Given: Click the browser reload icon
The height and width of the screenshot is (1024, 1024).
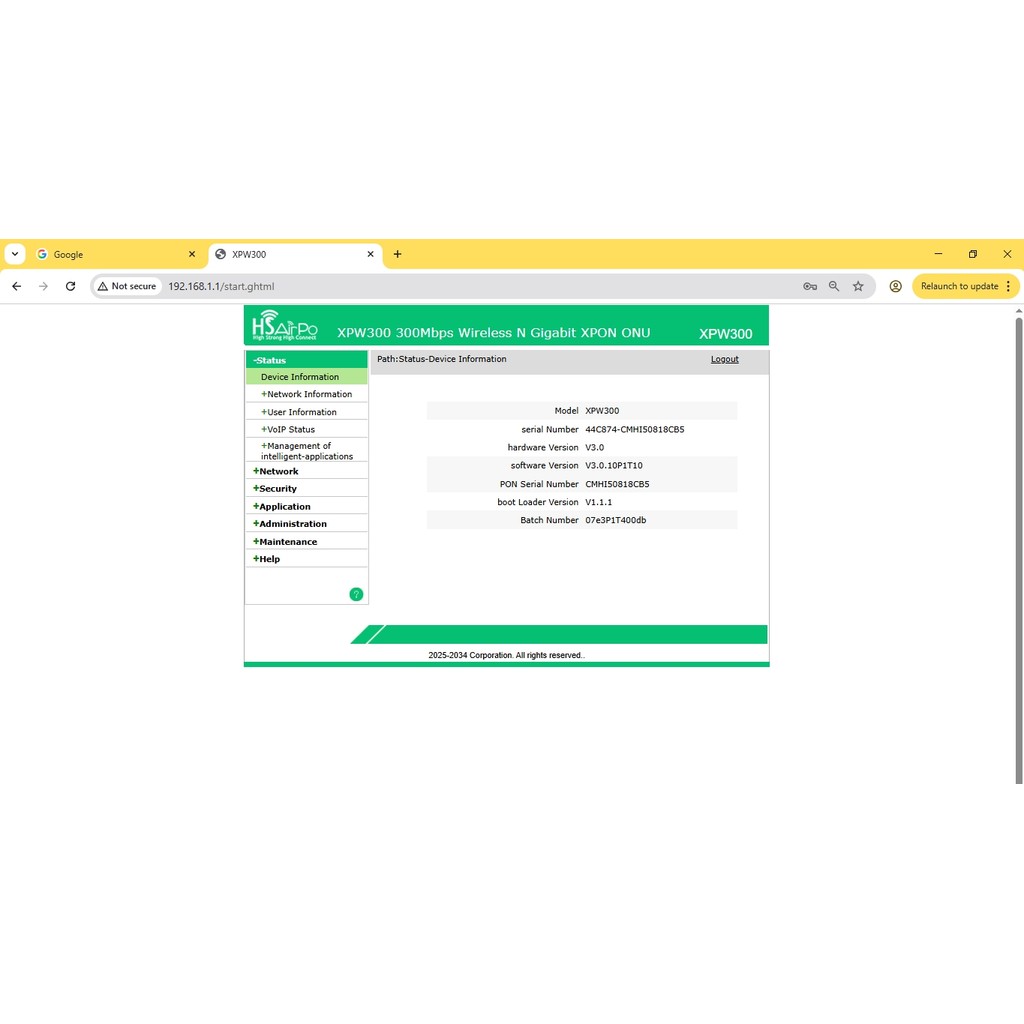Looking at the screenshot, I should point(70,286).
